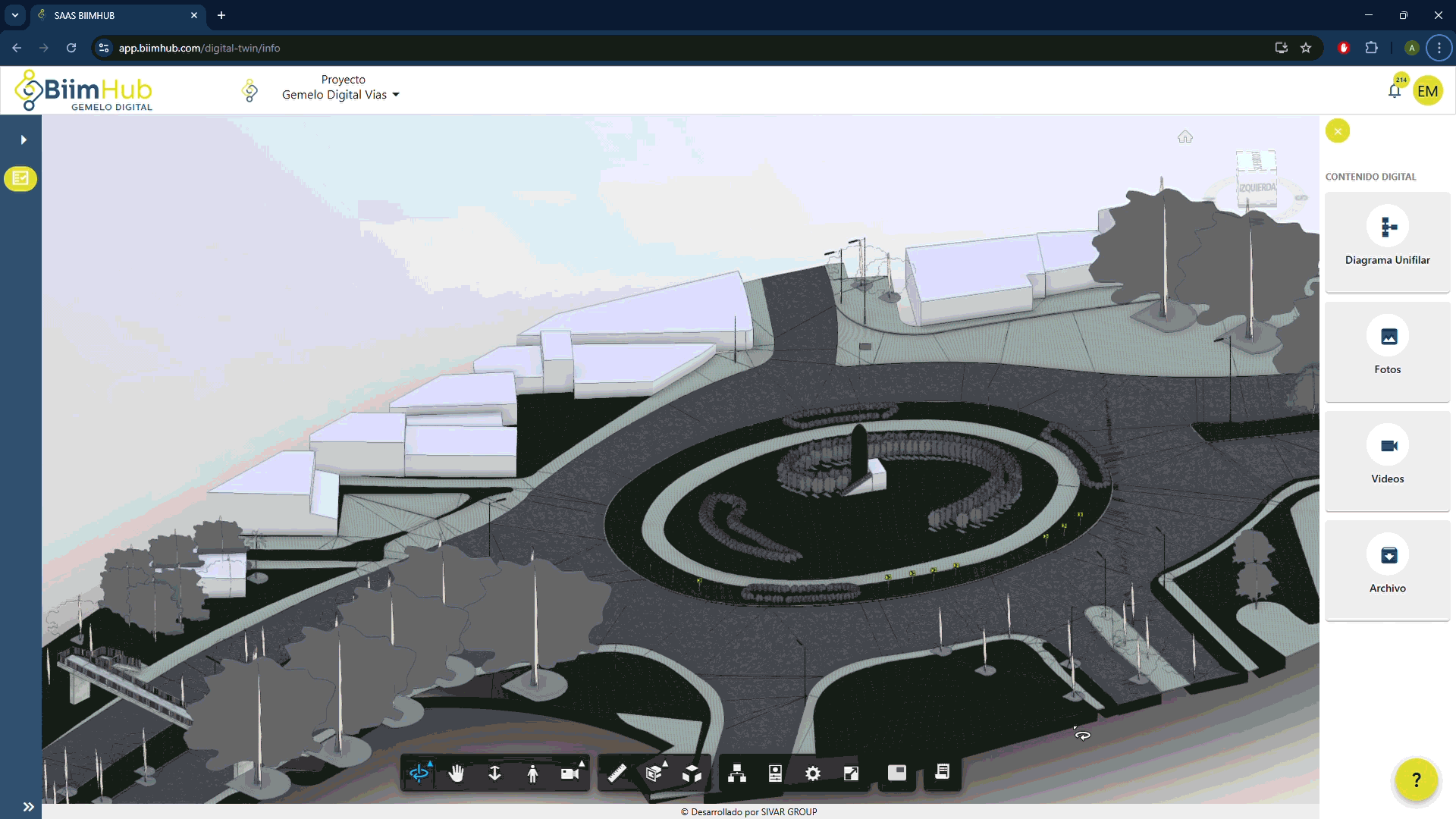Toggle the minimap panel

click(897, 772)
